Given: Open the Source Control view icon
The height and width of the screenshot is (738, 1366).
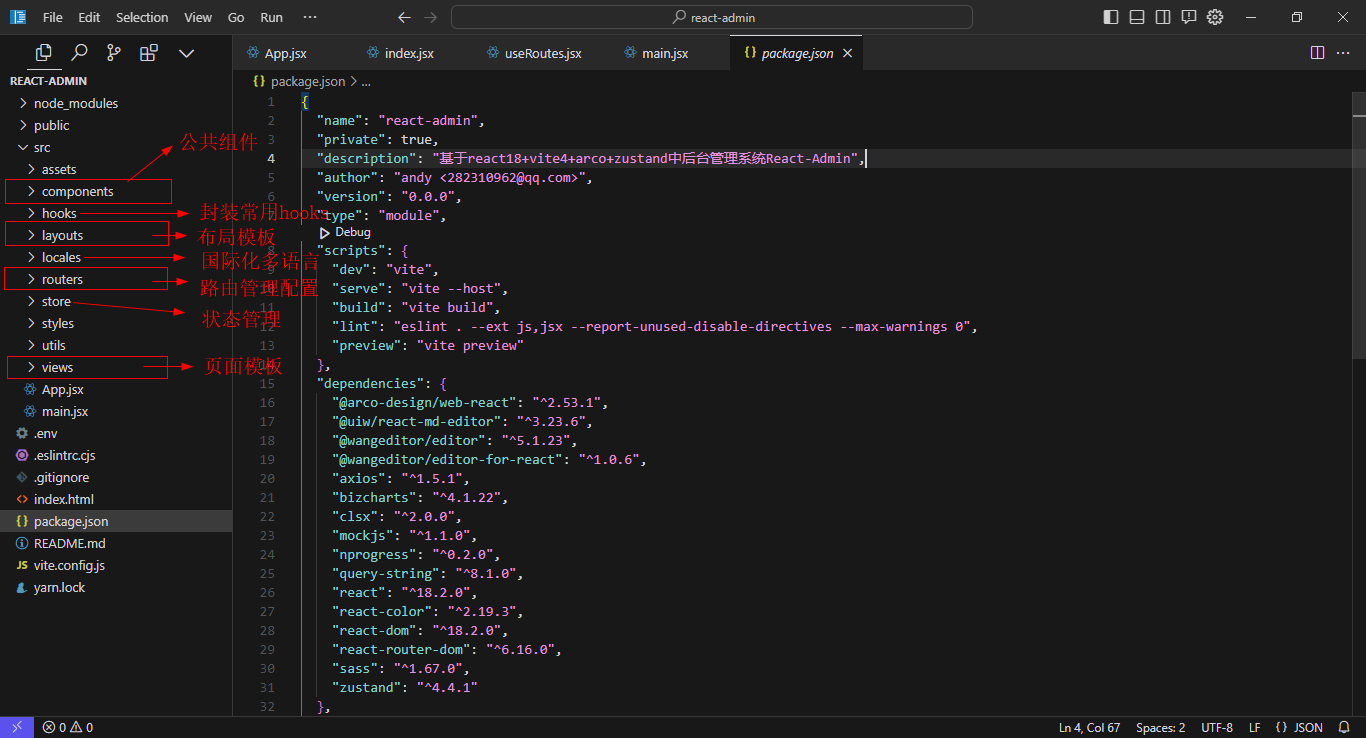Looking at the screenshot, I should 114,53.
